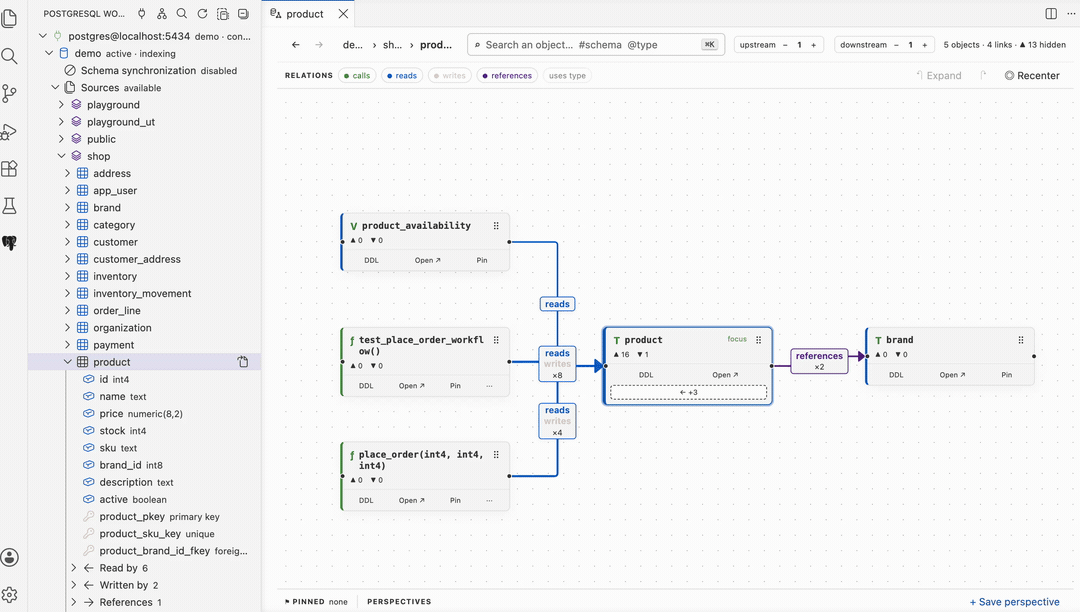Click the search magnifier in sidebar header
This screenshot has height=612, width=1080.
point(182,14)
